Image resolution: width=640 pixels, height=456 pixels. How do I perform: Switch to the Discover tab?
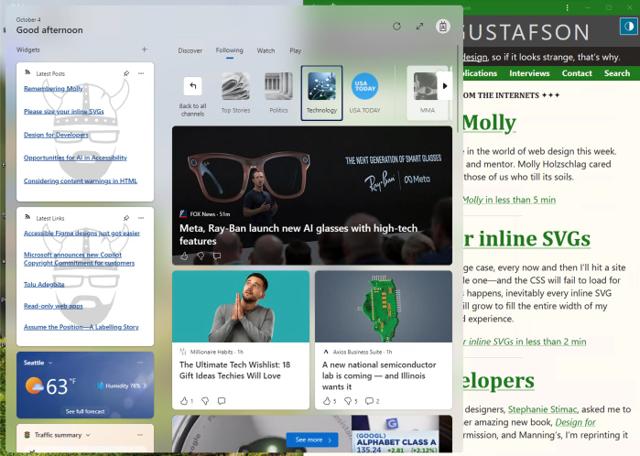[x=190, y=50]
